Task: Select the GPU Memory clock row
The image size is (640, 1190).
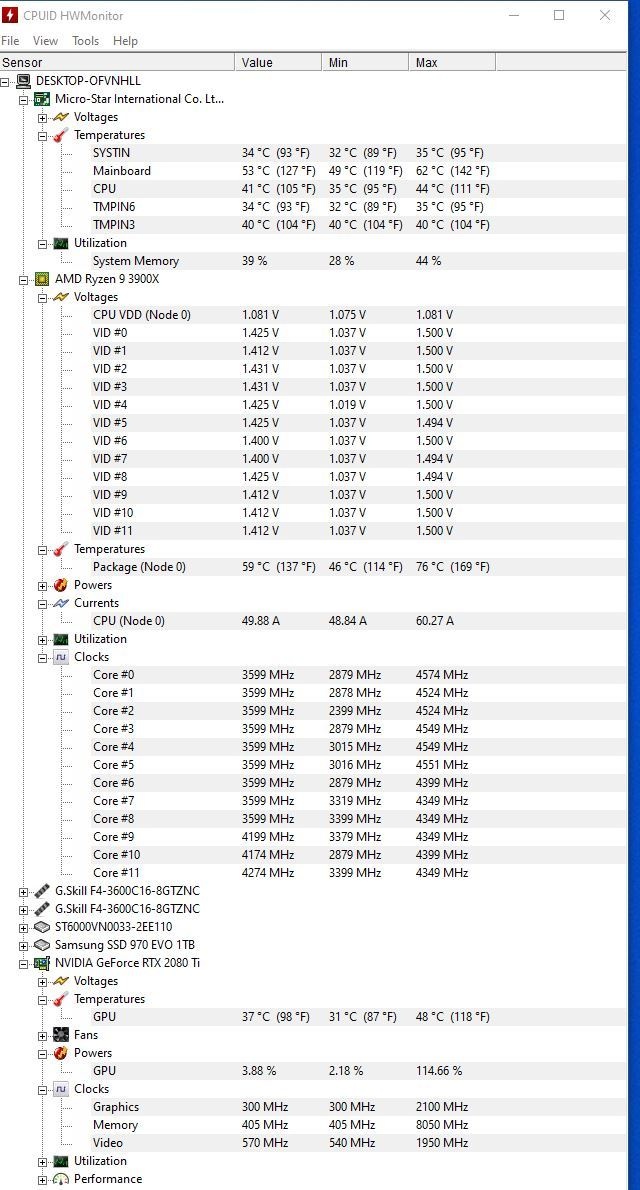Action: pyautogui.click(x=358, y=1125)
